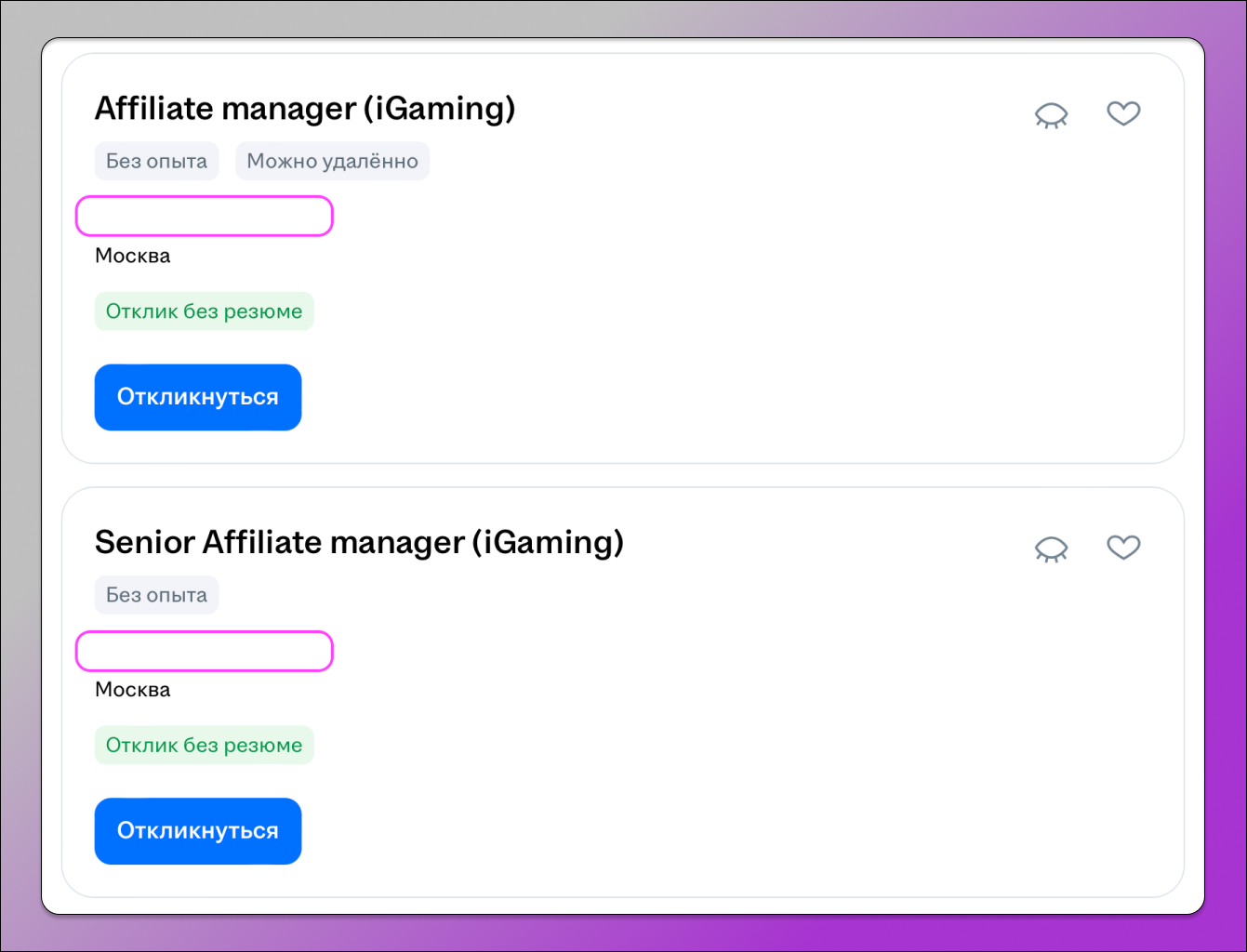Open the Senior Affiliate manager (iGaming) title
1247x952 pixels.
[359, 543]
